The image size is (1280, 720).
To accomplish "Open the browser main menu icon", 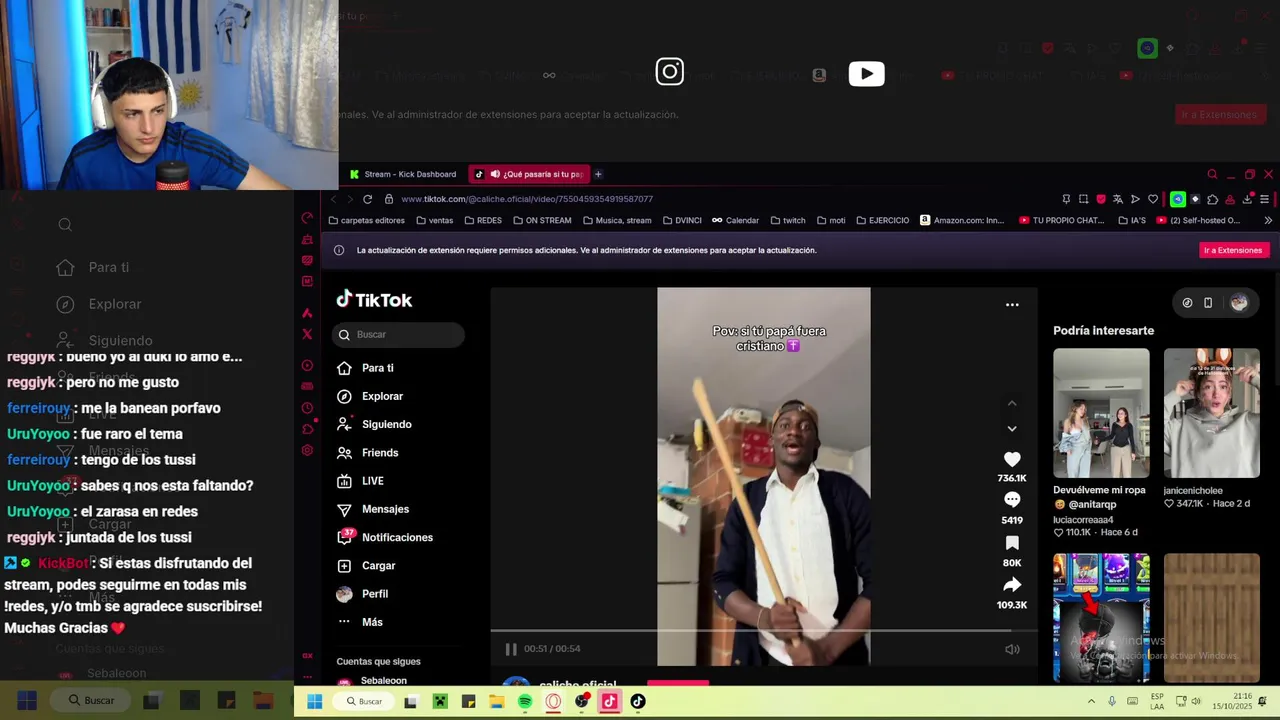I will coord(1264,199).
